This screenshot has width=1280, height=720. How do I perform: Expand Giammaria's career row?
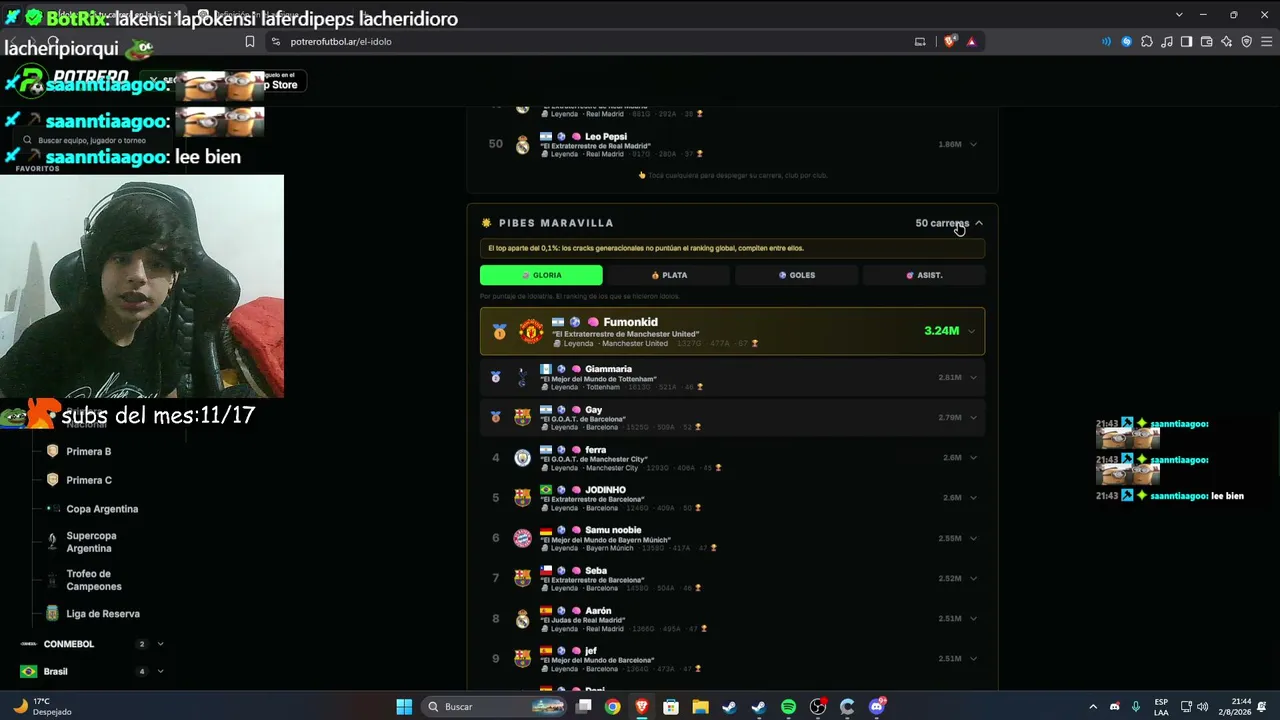click(973, 377)
